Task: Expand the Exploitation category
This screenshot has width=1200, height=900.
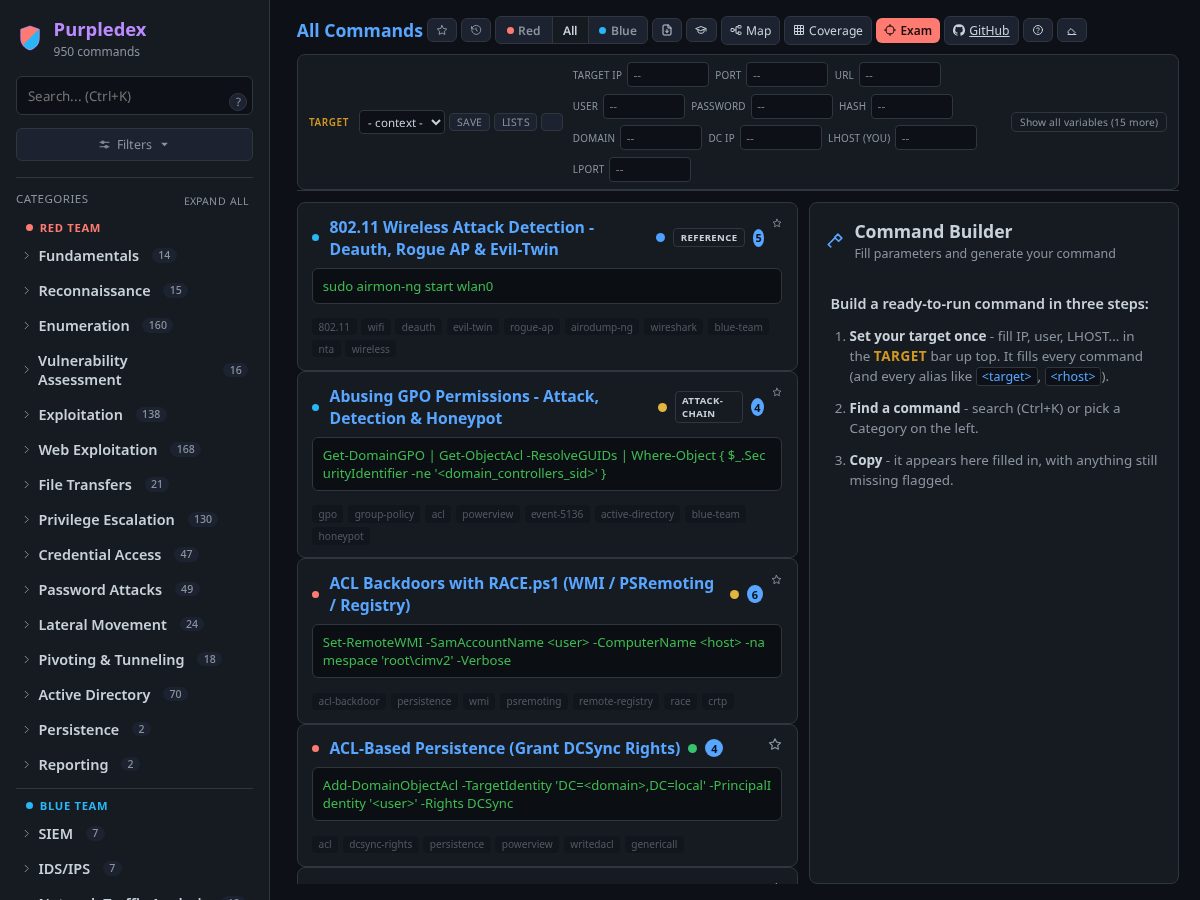Action: [134, 415]
